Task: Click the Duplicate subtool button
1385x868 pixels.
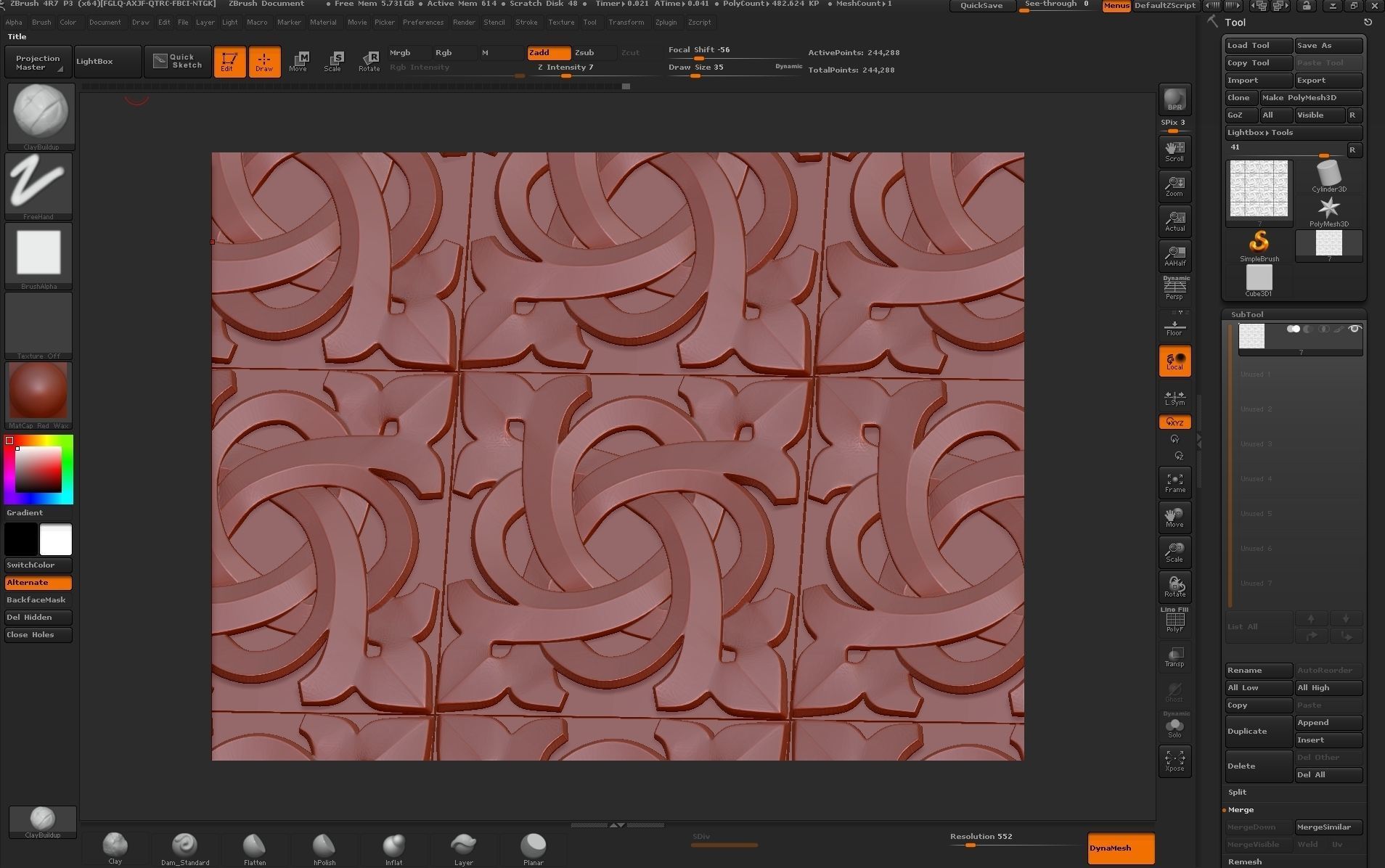Action: coord(1259,731)
